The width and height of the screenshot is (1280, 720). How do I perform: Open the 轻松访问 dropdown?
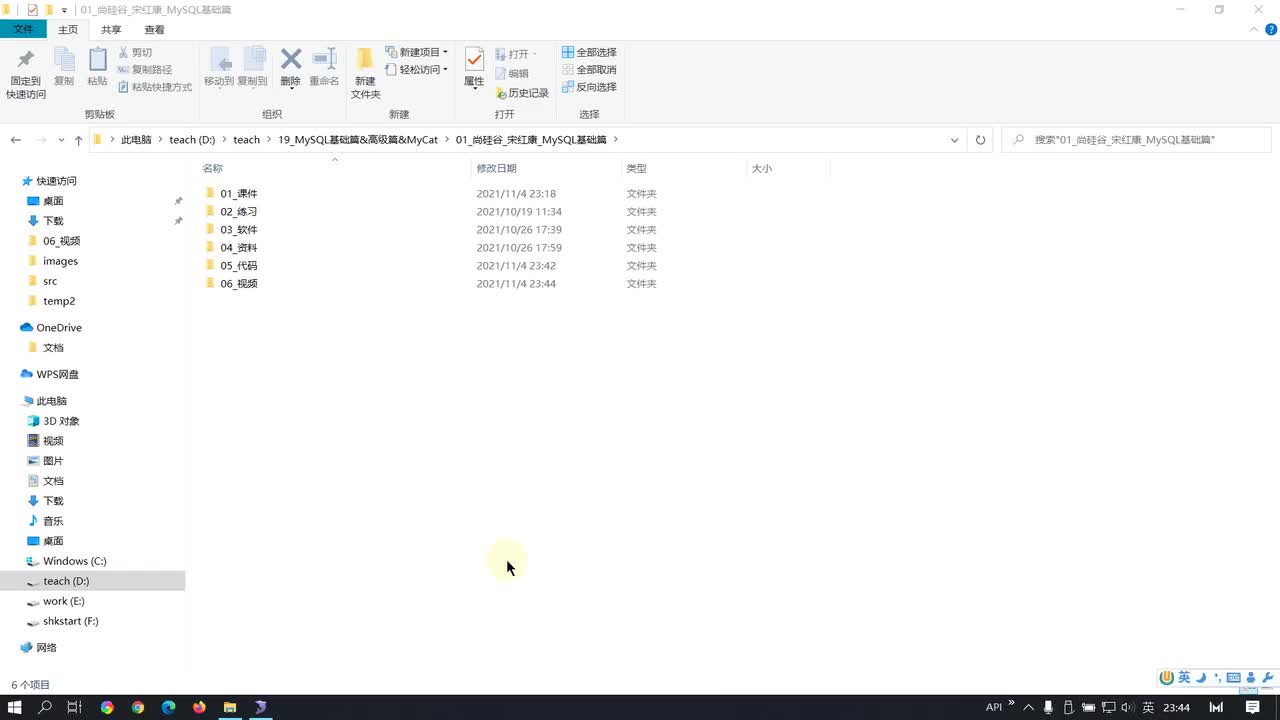pos(416,70)
